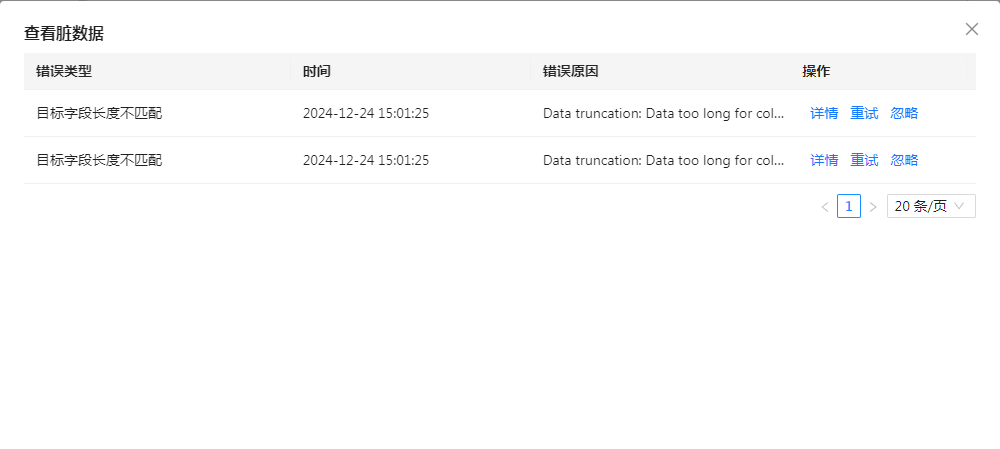Image resolution: width=1000 pixels, height=449 pixels.
Task: Click the 错误类型 column header
Action: [64, 71]
